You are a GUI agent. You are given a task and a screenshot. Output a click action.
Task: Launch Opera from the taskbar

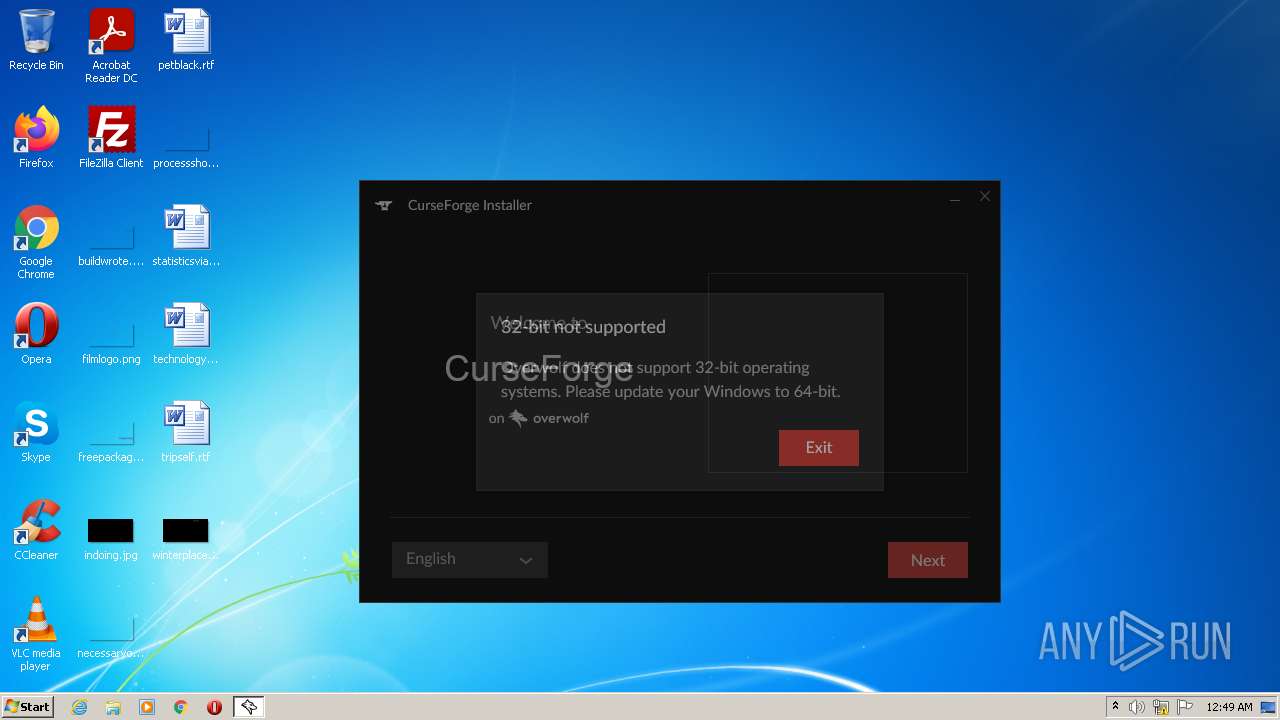tap(214, 707)
